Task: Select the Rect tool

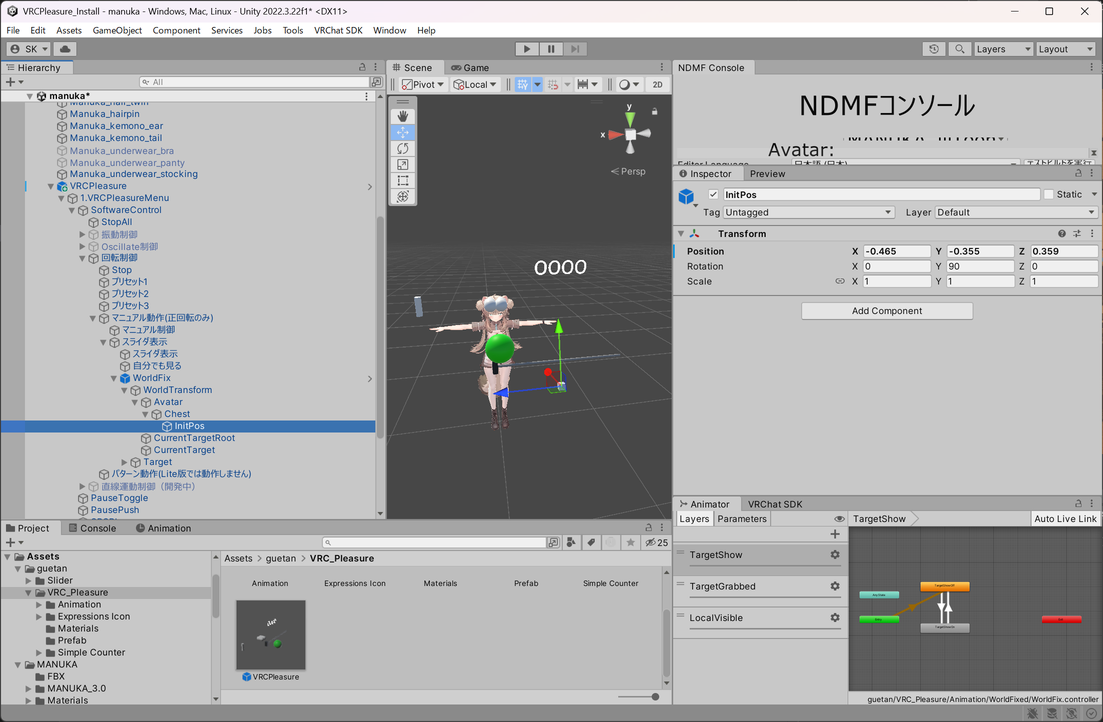Action: point(402,181)
